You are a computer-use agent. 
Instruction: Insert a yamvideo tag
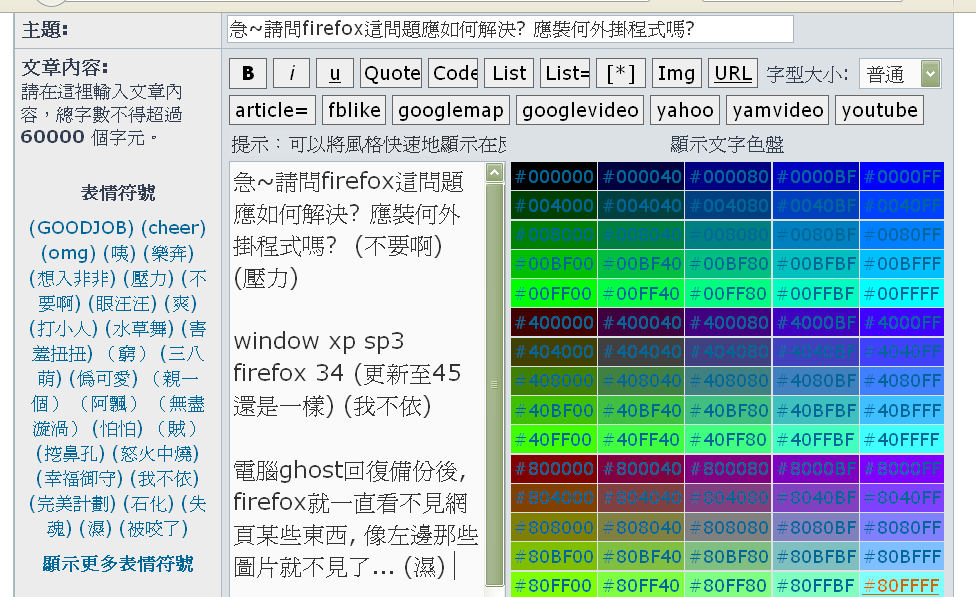pos(777,110)
